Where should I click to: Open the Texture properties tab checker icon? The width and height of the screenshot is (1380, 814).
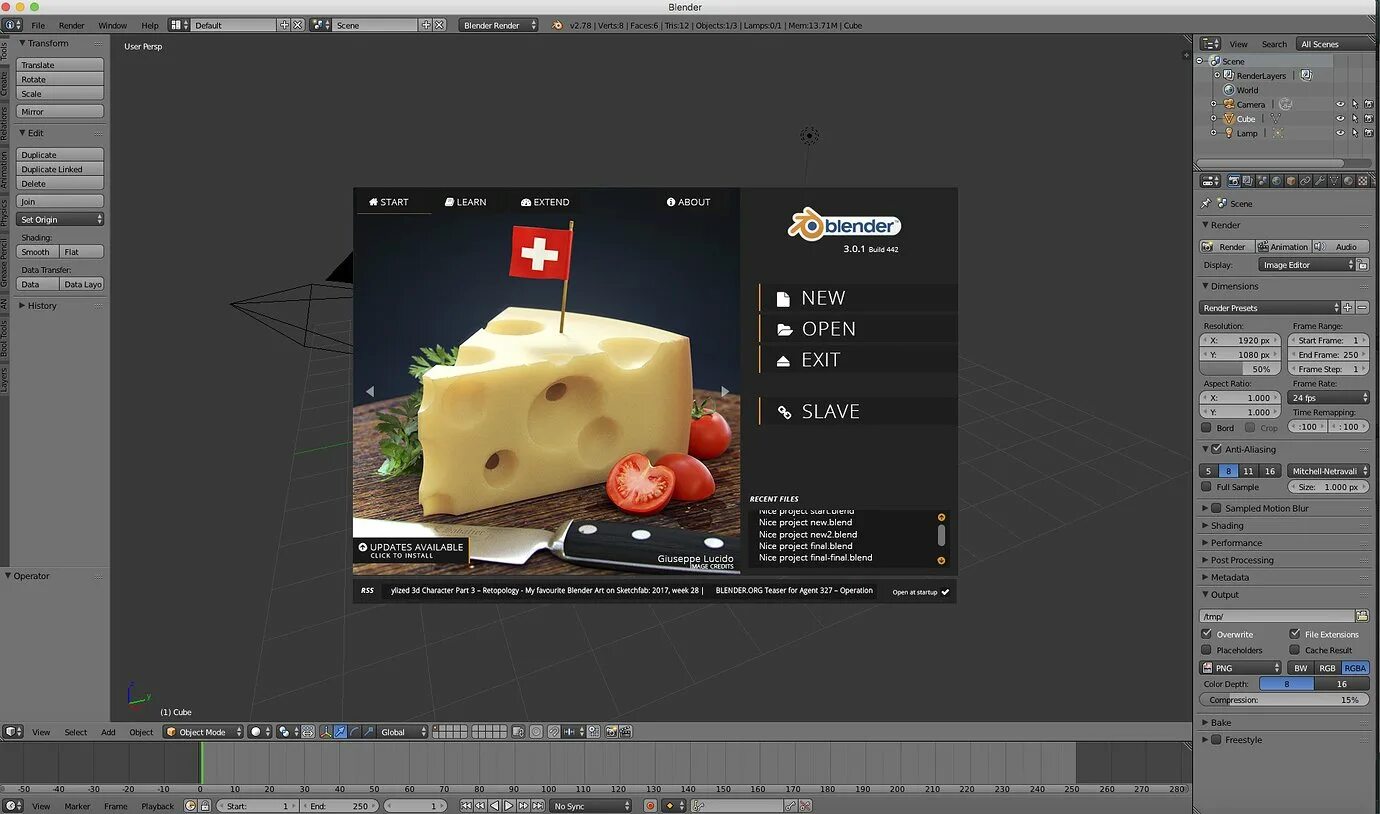pos(1363,181)
